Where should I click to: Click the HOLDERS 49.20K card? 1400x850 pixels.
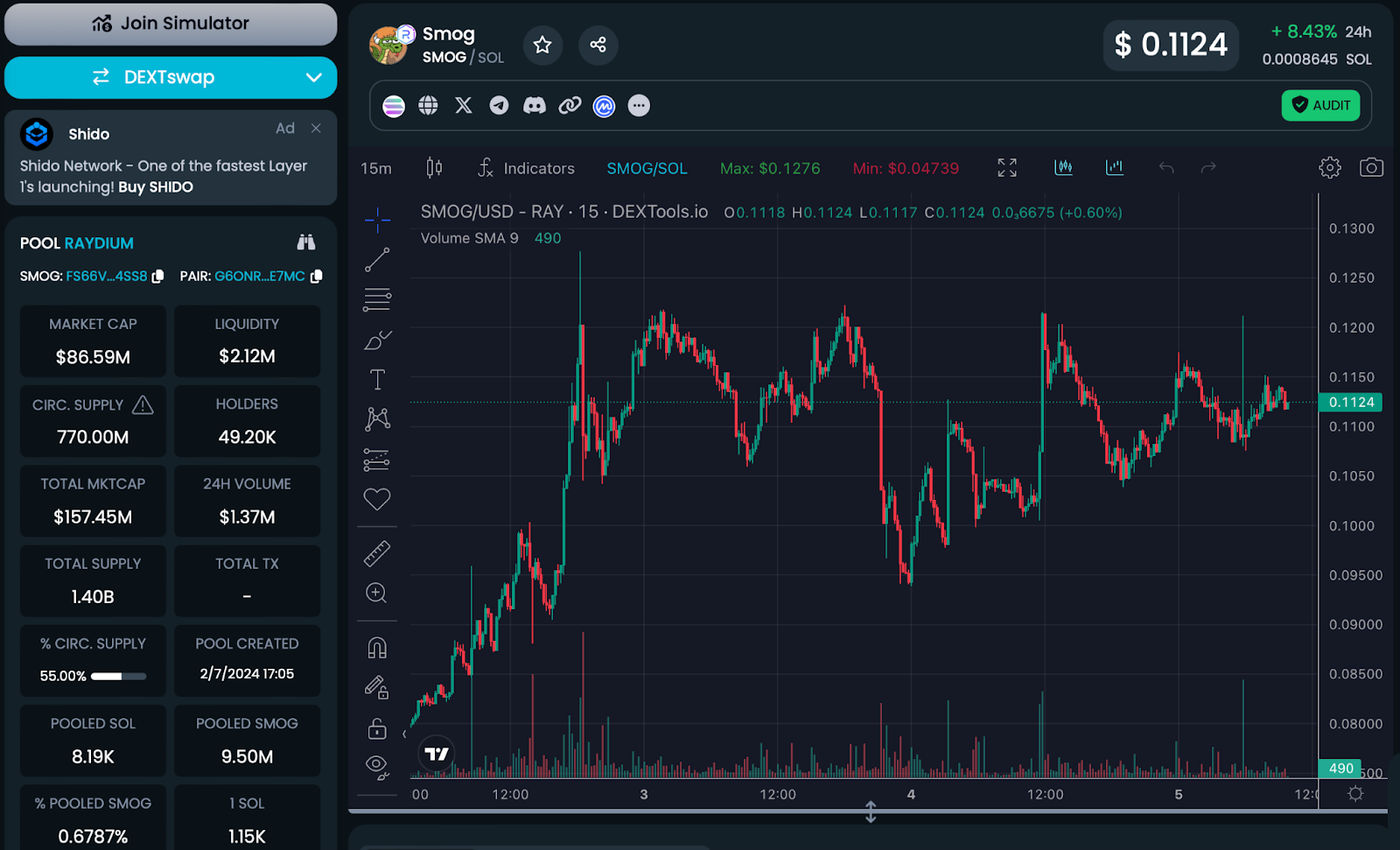248,421
